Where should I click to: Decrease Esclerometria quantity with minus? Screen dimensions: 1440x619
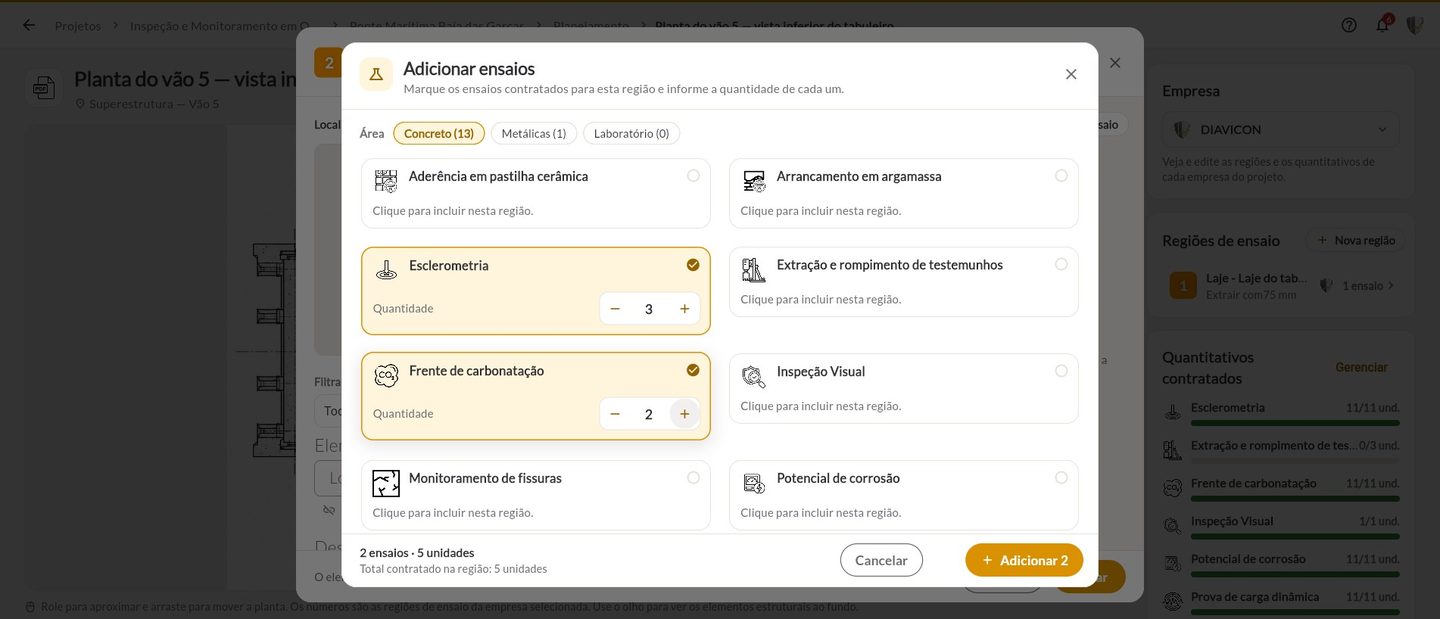615,309
